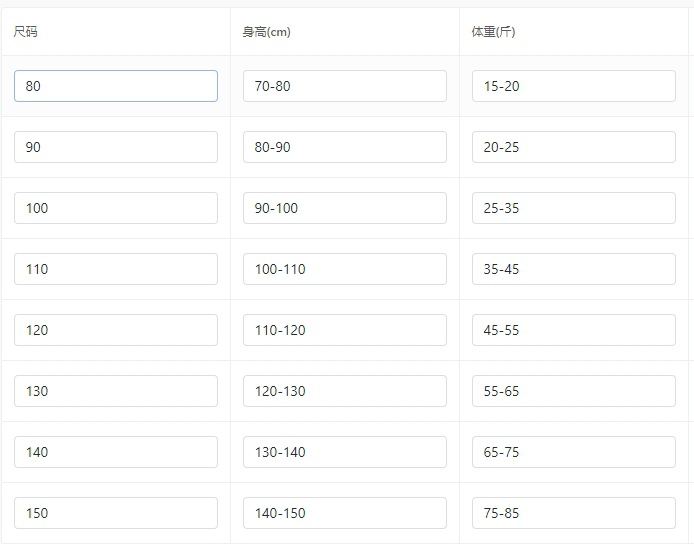Select the size input showing 140

click(115, 452)
